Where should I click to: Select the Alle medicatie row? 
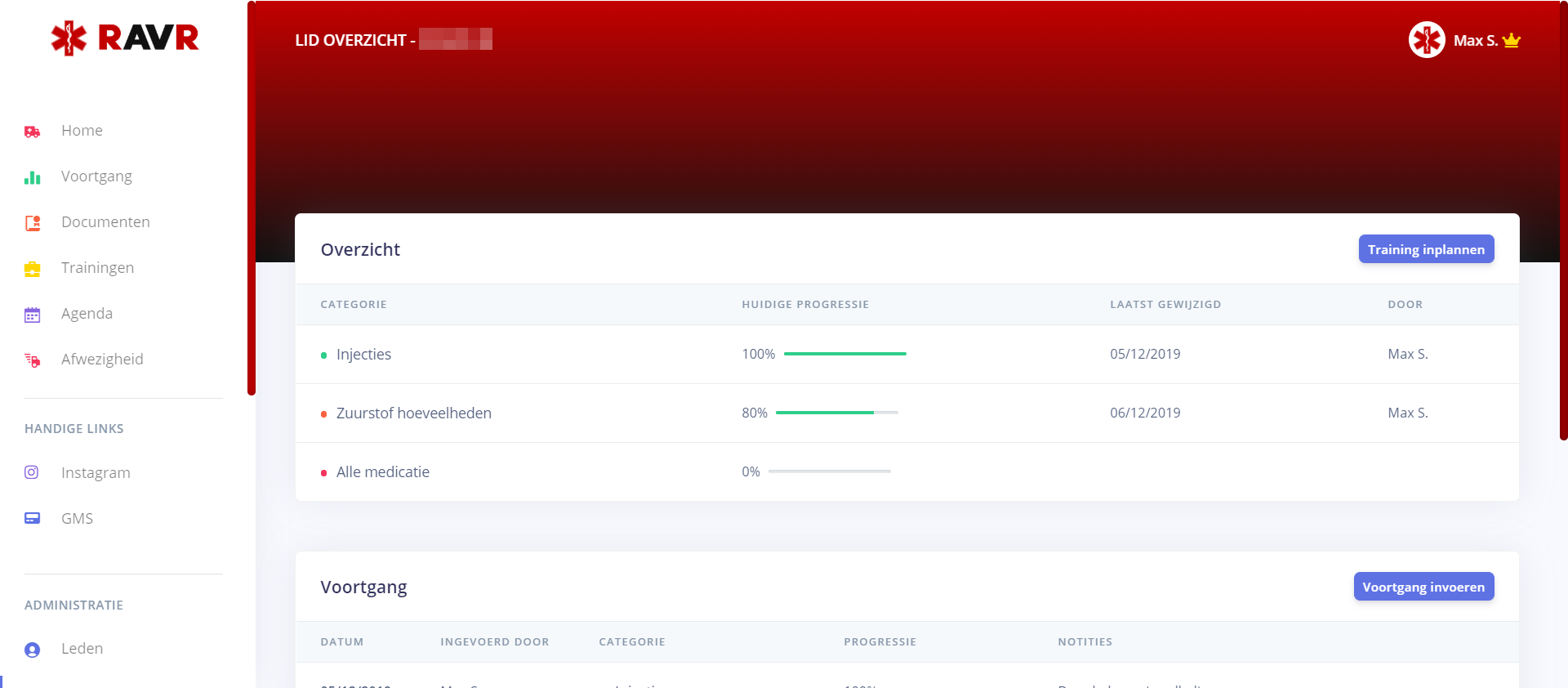point(382,472)
